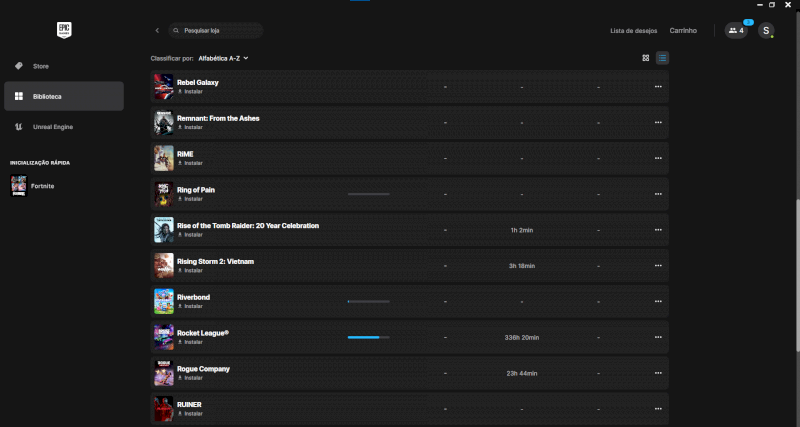Open the friends list icon
This screenshot has width=800, height=427.
pos(736,31)
